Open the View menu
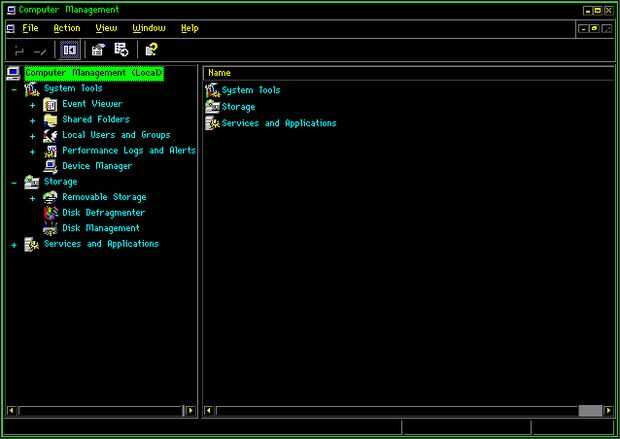The width and height of the screenshot is (620, 439). pyautogui.click(x=106, y=28)
